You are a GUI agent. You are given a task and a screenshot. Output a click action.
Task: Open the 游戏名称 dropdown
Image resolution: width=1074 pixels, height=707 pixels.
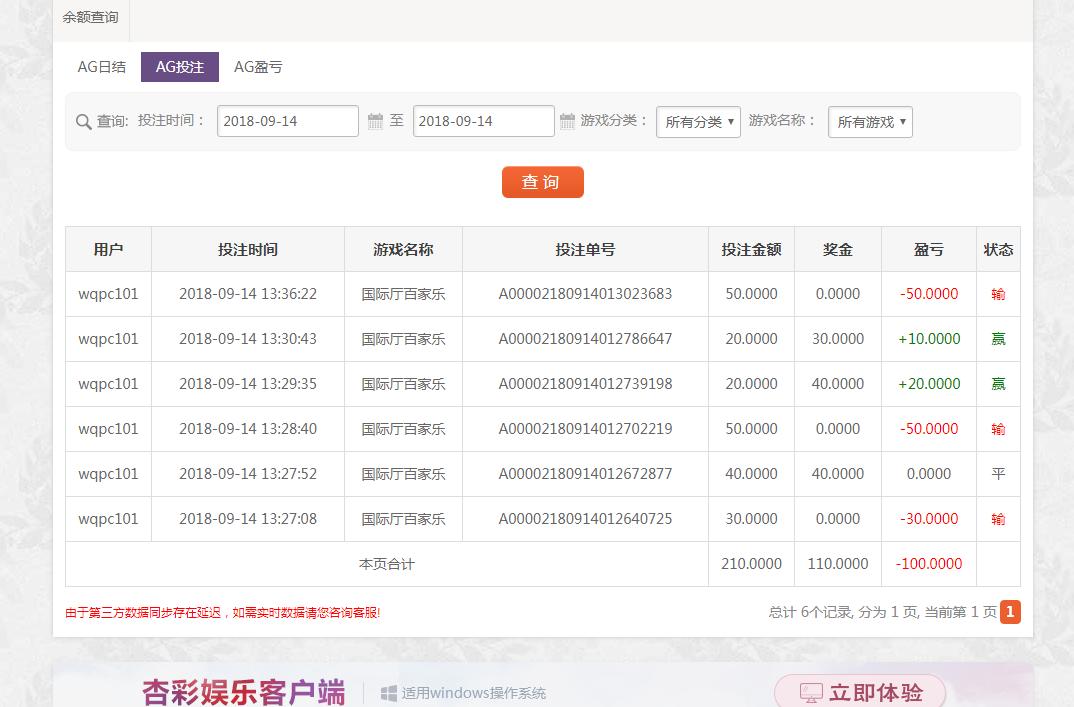click(x=870, y=122)
